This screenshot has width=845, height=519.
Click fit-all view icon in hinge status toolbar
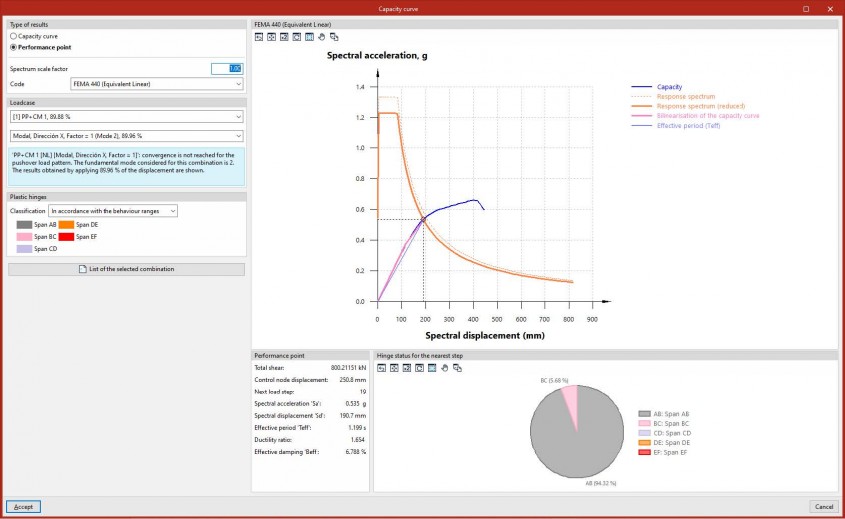point(394,368)
